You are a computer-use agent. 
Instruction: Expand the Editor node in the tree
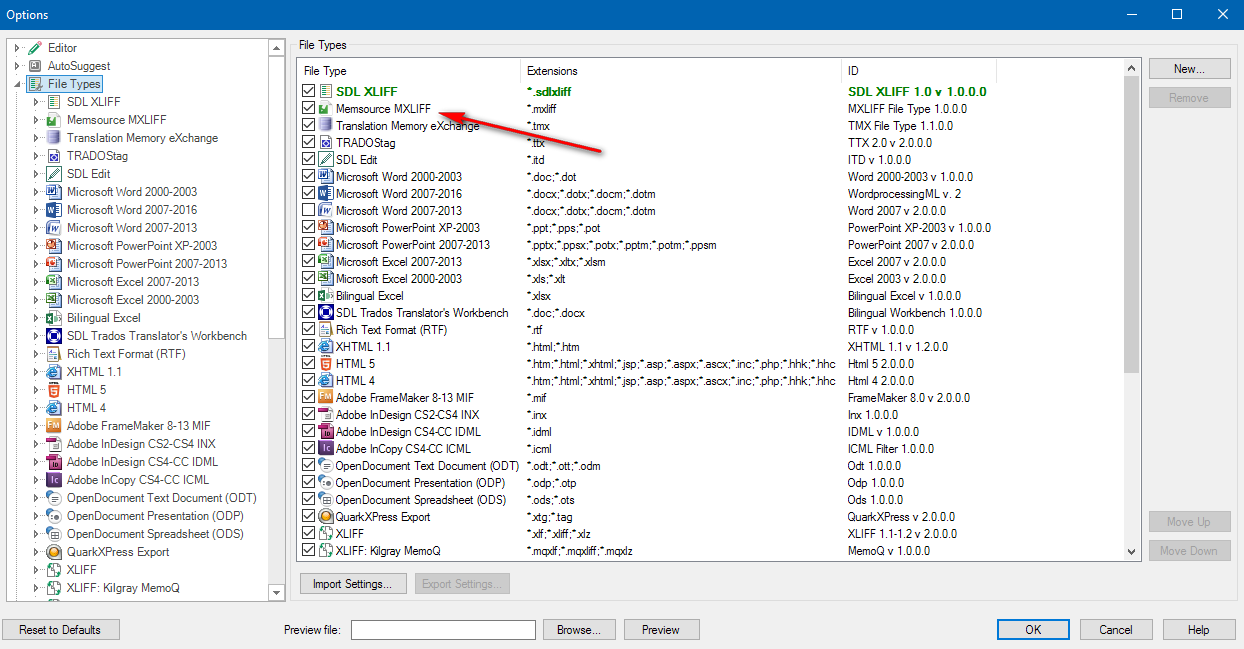pos(18,48)
